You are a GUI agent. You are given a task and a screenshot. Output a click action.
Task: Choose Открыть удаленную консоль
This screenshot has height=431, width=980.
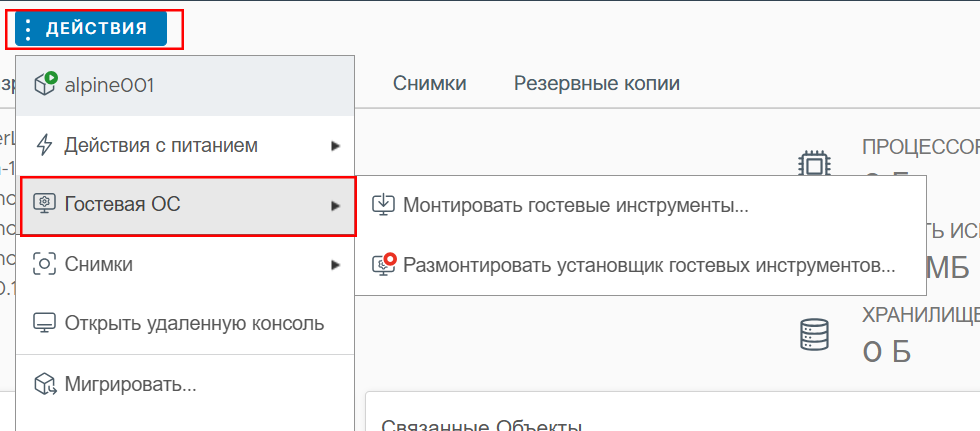pyautogui.click(x=185, y=324)
